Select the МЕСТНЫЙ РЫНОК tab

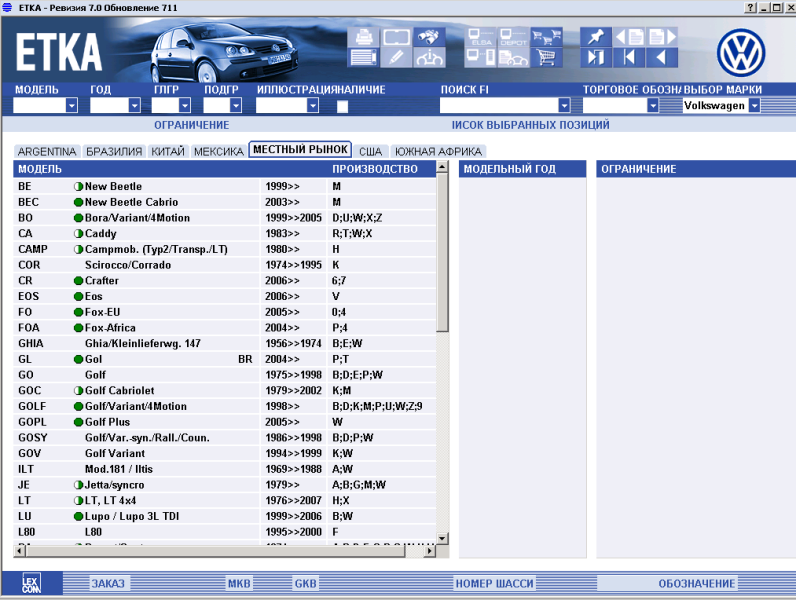click(300, 149)
